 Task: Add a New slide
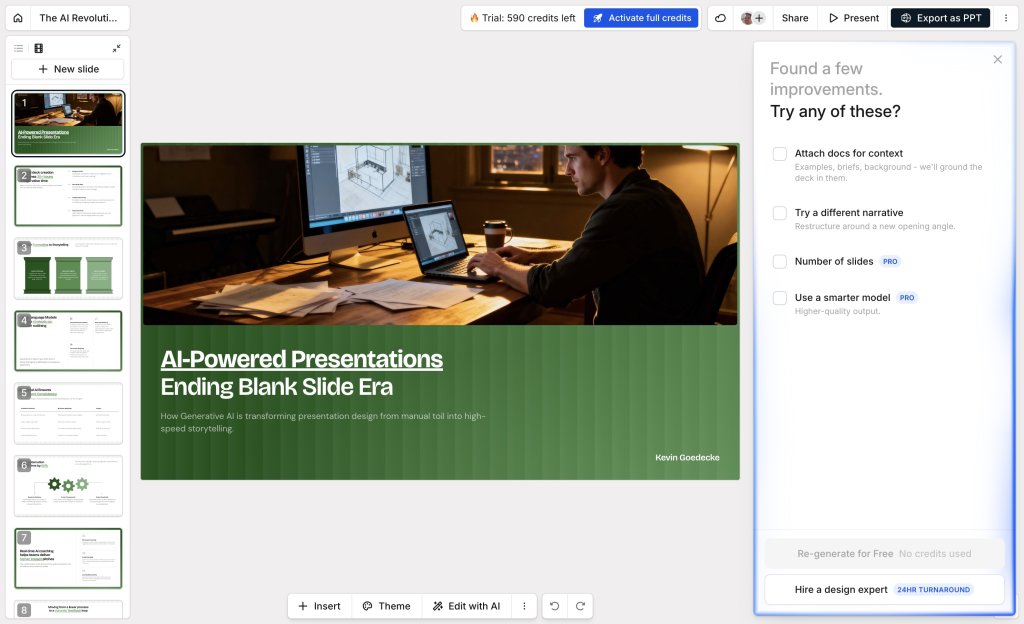[x=68, y=69]
